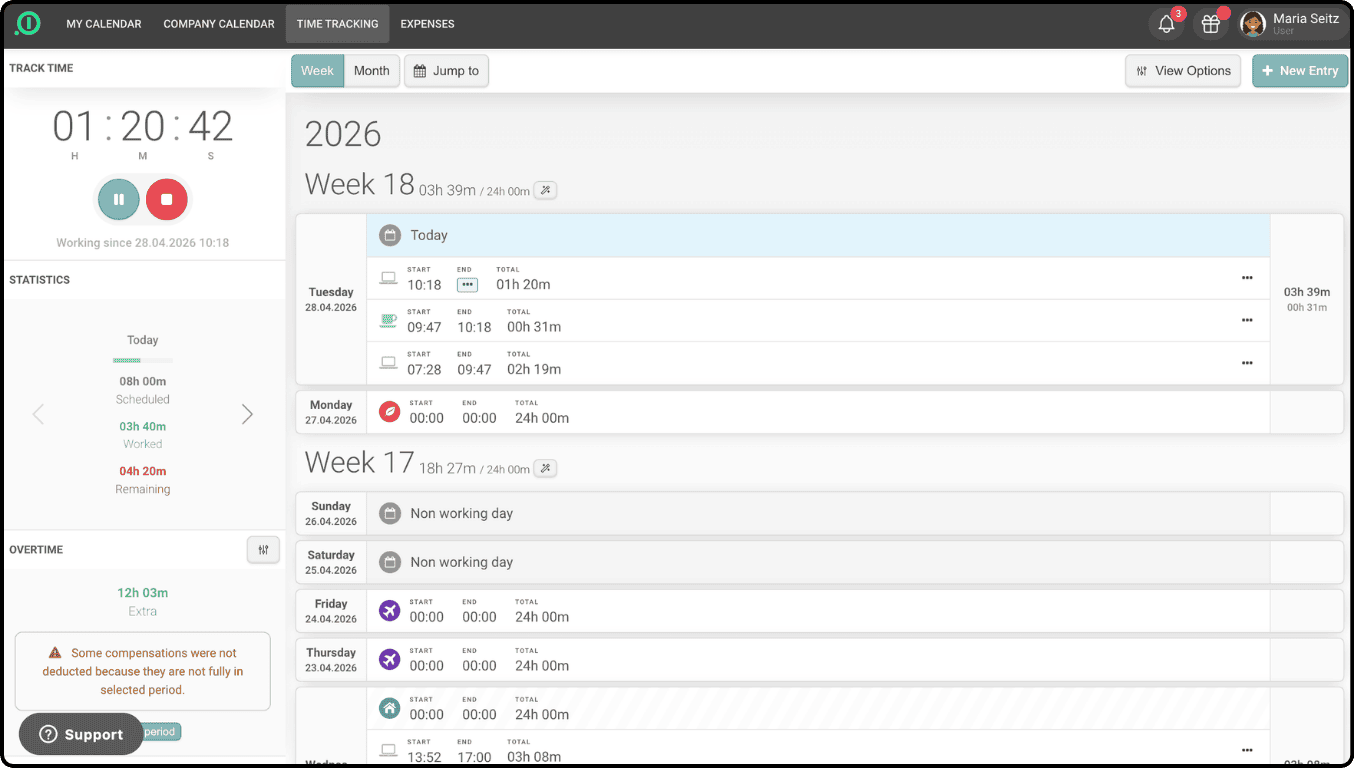Screen dimensions: 1366x768
Task: Open options menu for the 10:18 entry
Action: (x=1247, y=278)
